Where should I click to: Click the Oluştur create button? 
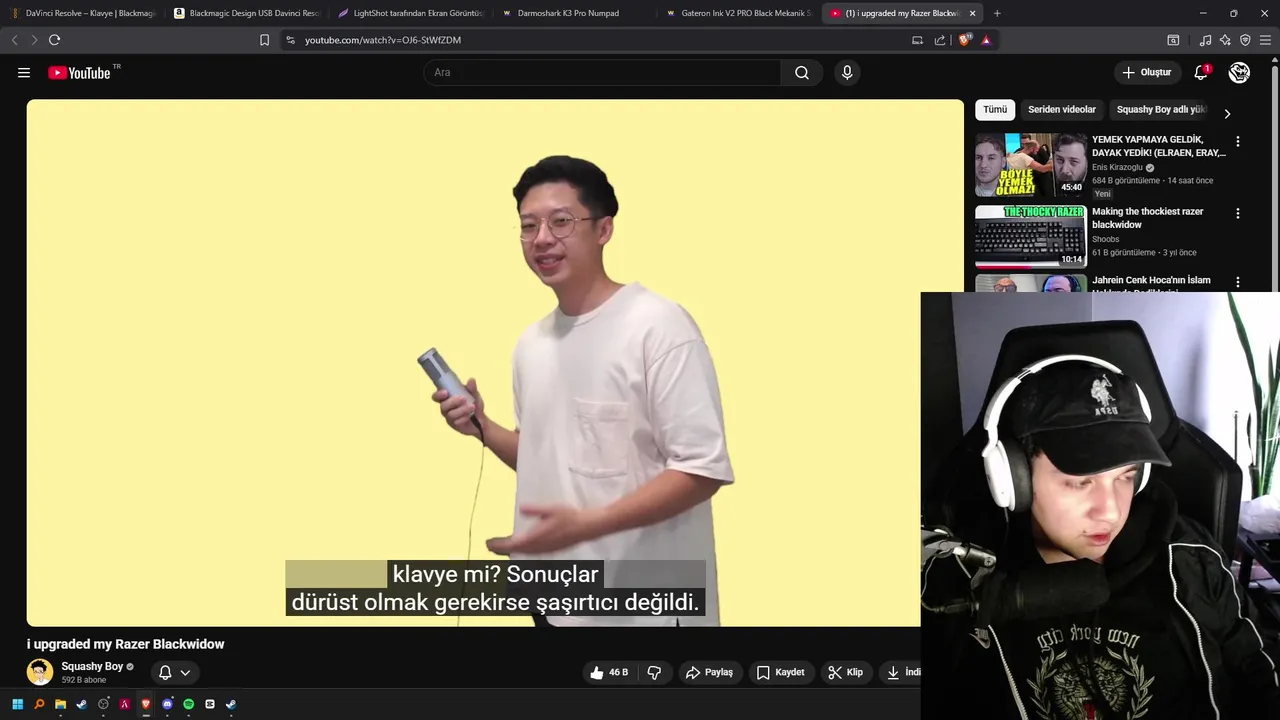1147,73
